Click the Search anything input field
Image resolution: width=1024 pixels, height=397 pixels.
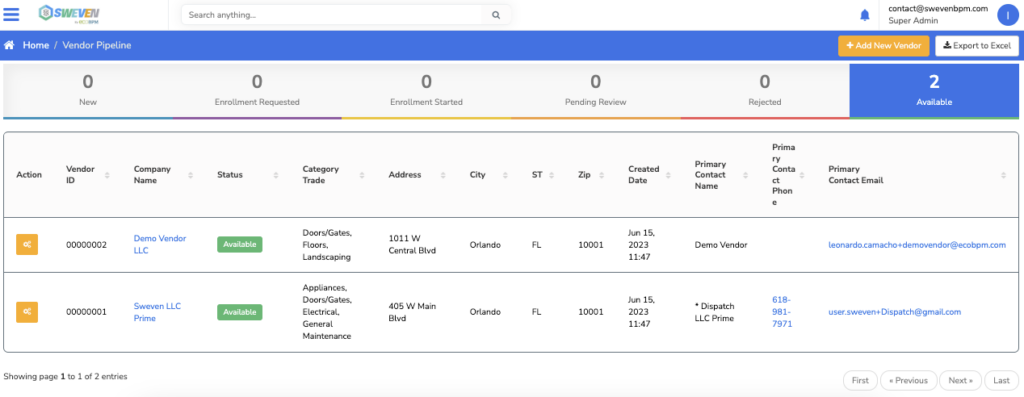(332, 14)
